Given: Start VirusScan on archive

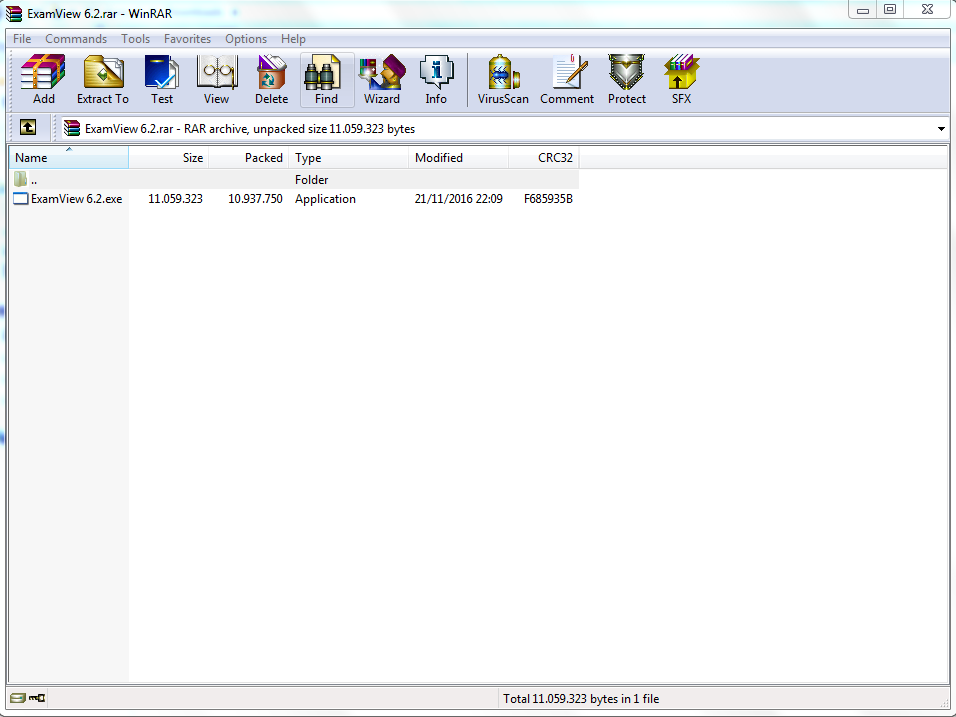Looking at the screenshot, I should coord(503,80).
